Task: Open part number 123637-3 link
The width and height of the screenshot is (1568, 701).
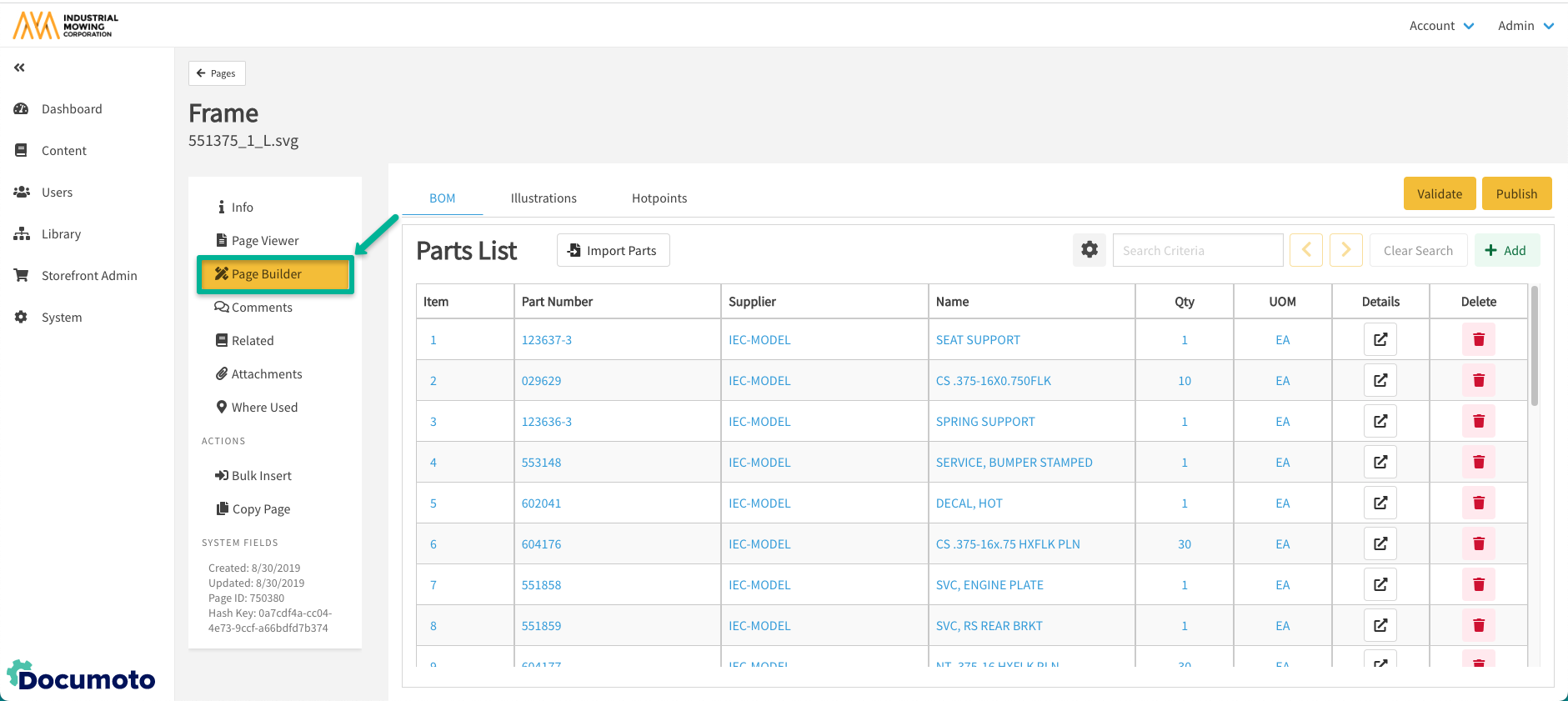Action: [x=546, y=340]
